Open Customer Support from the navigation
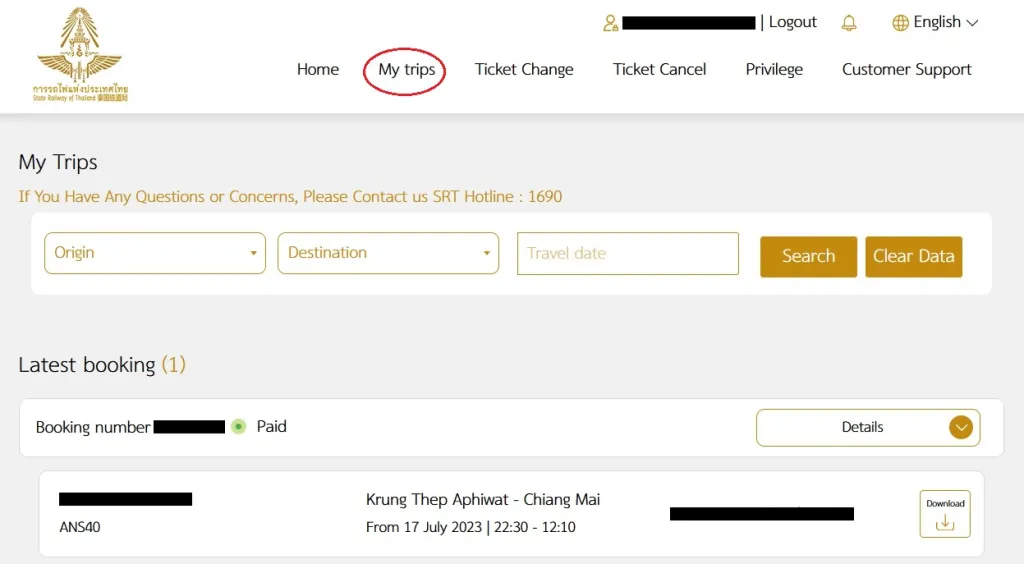This screenshot has height=564, width=1024. pyautogui.click(x=906, y=69)
